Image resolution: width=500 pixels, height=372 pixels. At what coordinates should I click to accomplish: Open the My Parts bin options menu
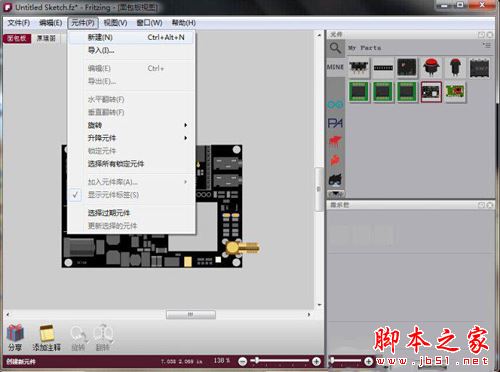pyautogui.click(x=487, y=45)
